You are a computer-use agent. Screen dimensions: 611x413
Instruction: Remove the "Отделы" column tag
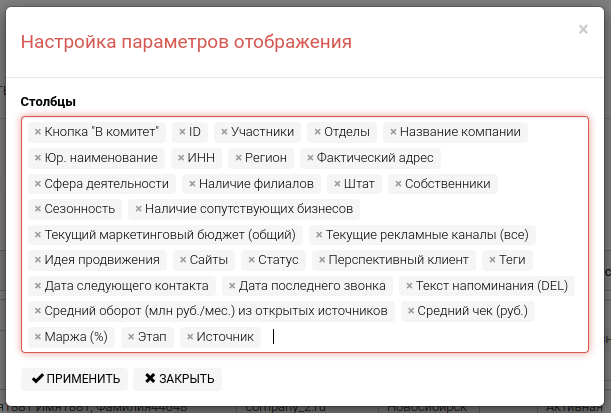click(317, 132)
